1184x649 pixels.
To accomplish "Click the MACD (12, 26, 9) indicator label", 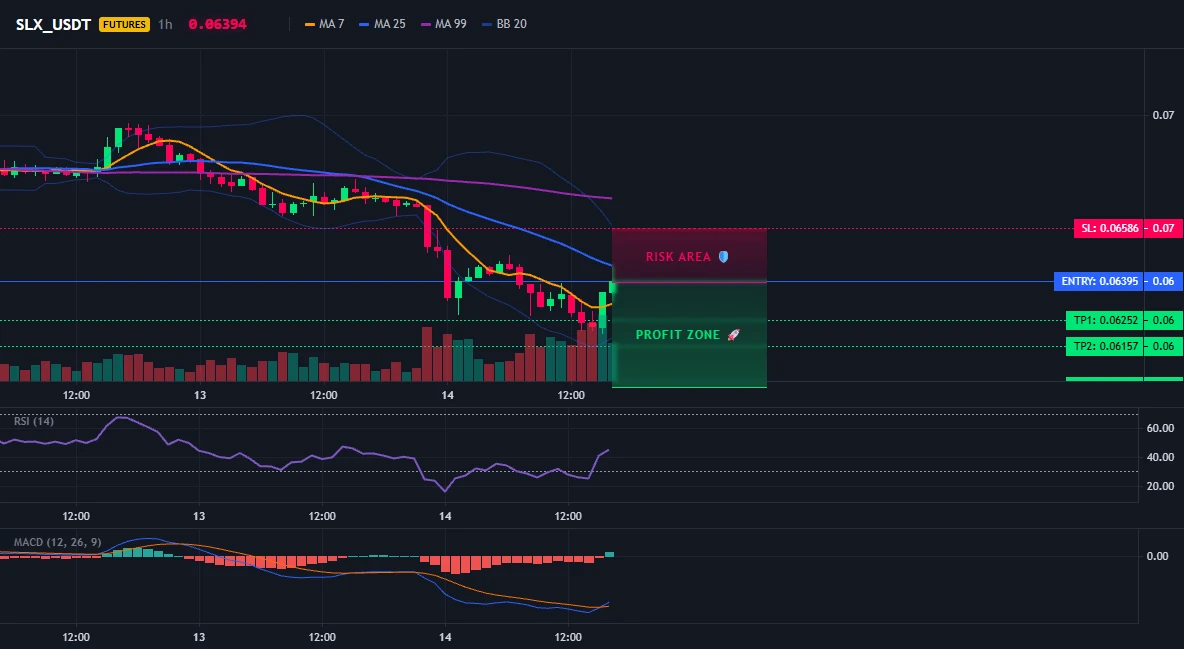I will [57, 542].
